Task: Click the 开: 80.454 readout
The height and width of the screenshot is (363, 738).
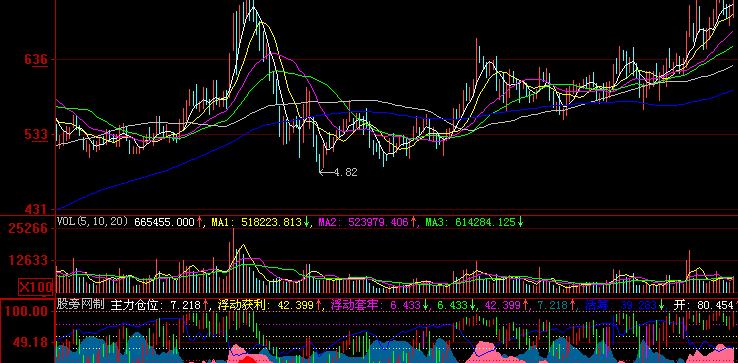Action: 705,305
